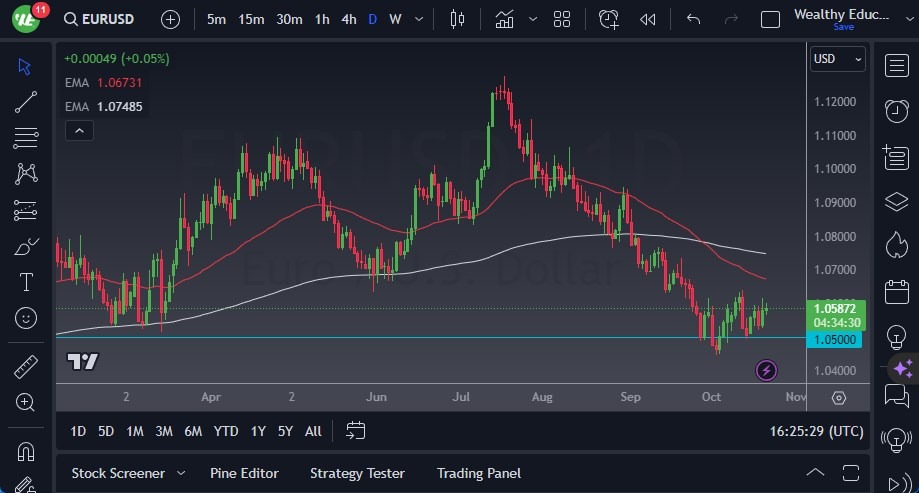Set date range to YTD
The image size is (919, 493).
point(226,431)
